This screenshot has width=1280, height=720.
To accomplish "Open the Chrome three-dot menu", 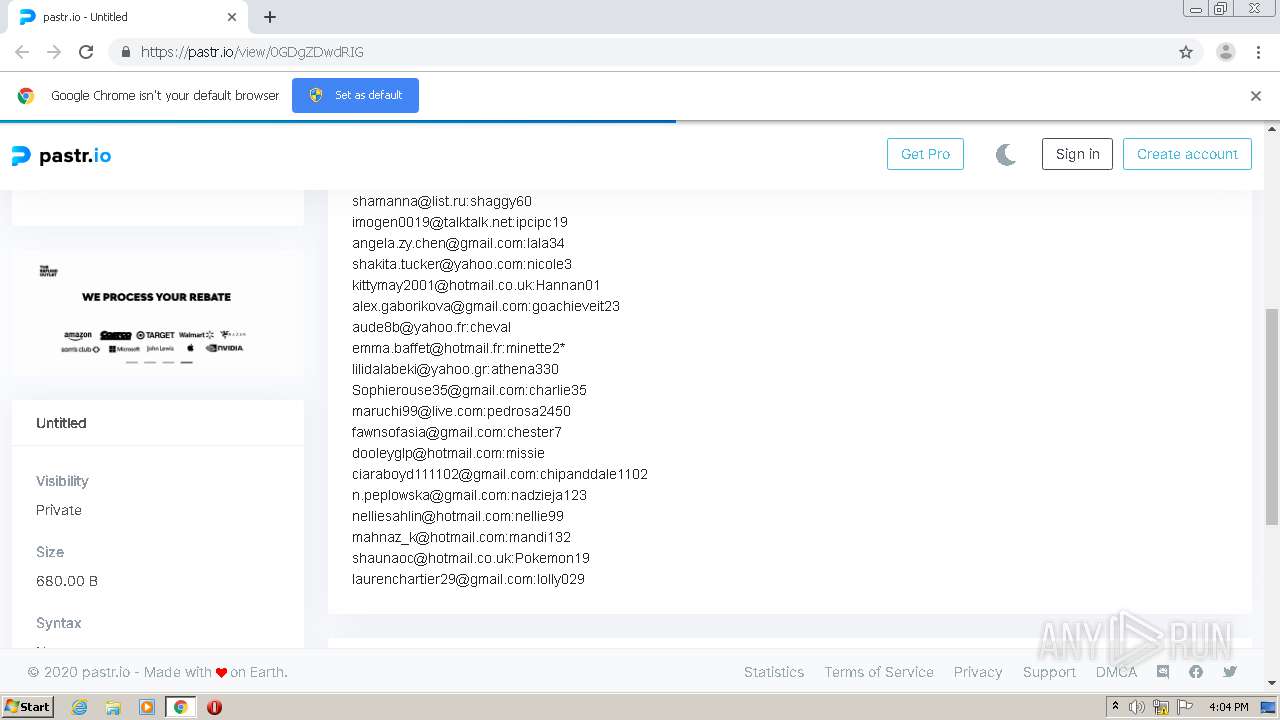I will tap(1258, 52).
